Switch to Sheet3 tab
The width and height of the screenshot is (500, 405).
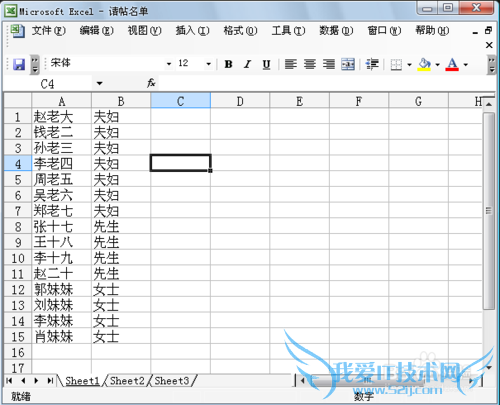tap(172, 381)
